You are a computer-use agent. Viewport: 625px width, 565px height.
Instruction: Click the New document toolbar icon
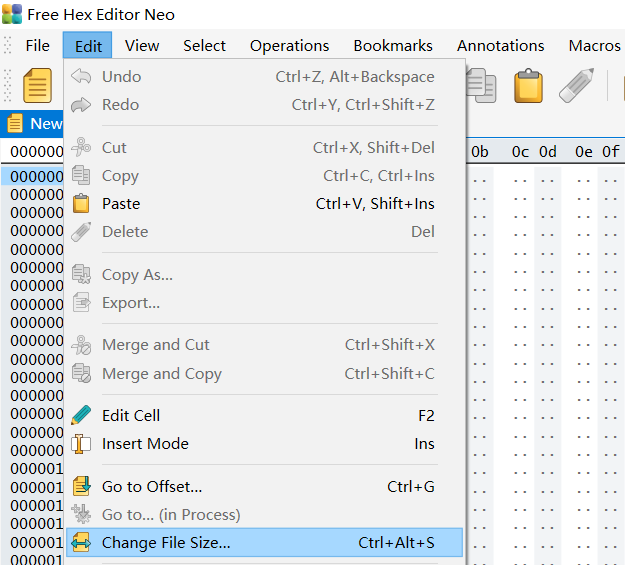pyautogui.click(x=37, y=86)
